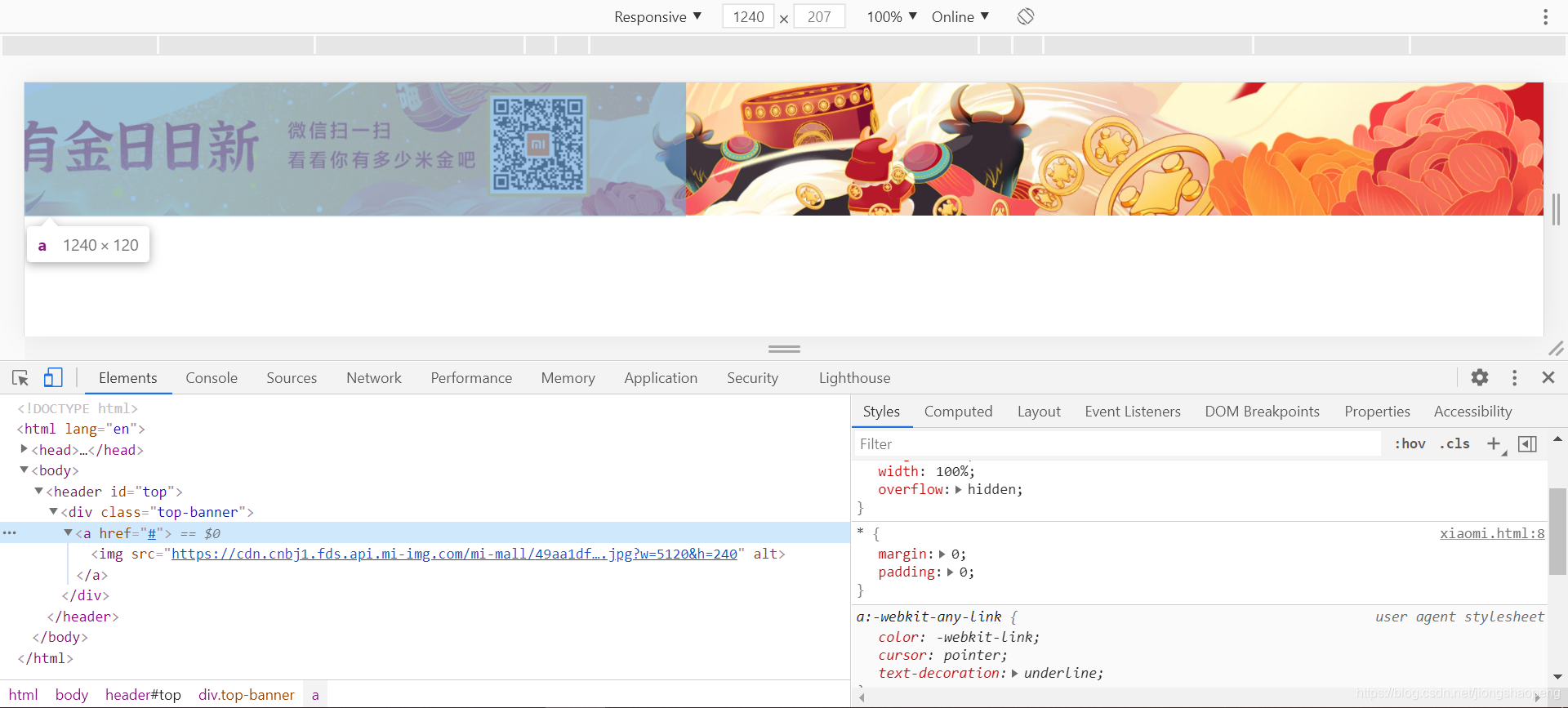Open the Properties sidebar tab
This screenshot has height=708, width=1568.
point(1377,412)
